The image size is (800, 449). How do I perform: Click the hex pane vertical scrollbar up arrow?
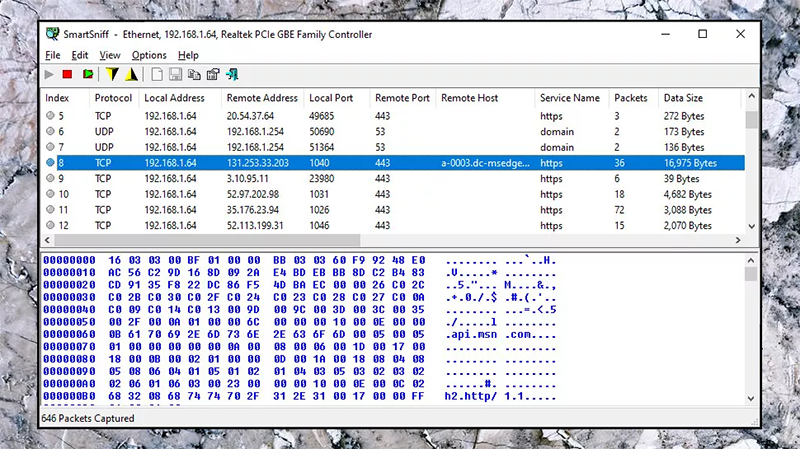click(x=751, y=259)
